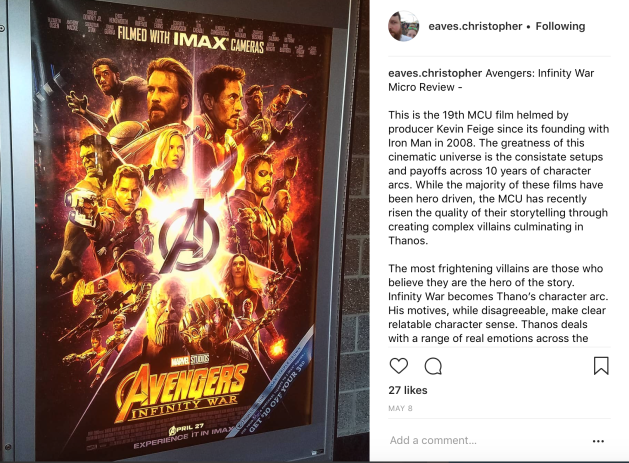629x463 pixels.
Task: Open the three-dot more options menu
Action: pyautogui.click(x=598, y=441)
